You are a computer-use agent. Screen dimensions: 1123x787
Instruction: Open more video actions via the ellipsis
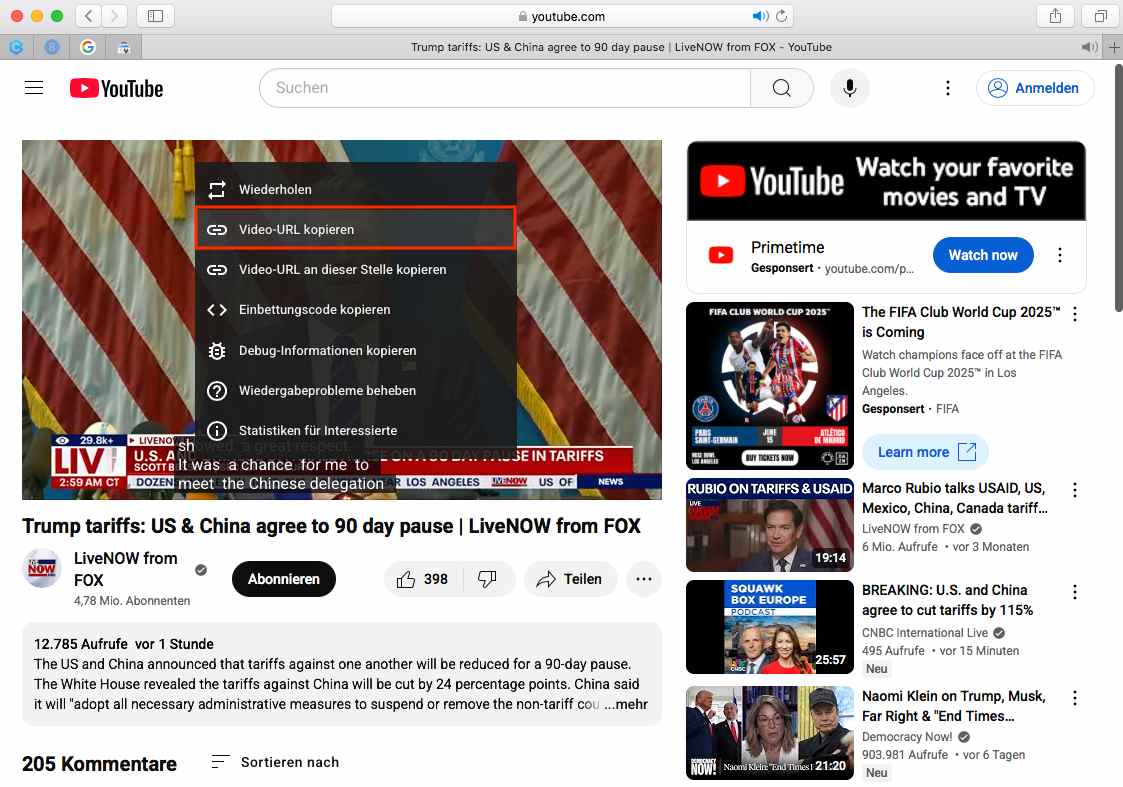point(644,579)
